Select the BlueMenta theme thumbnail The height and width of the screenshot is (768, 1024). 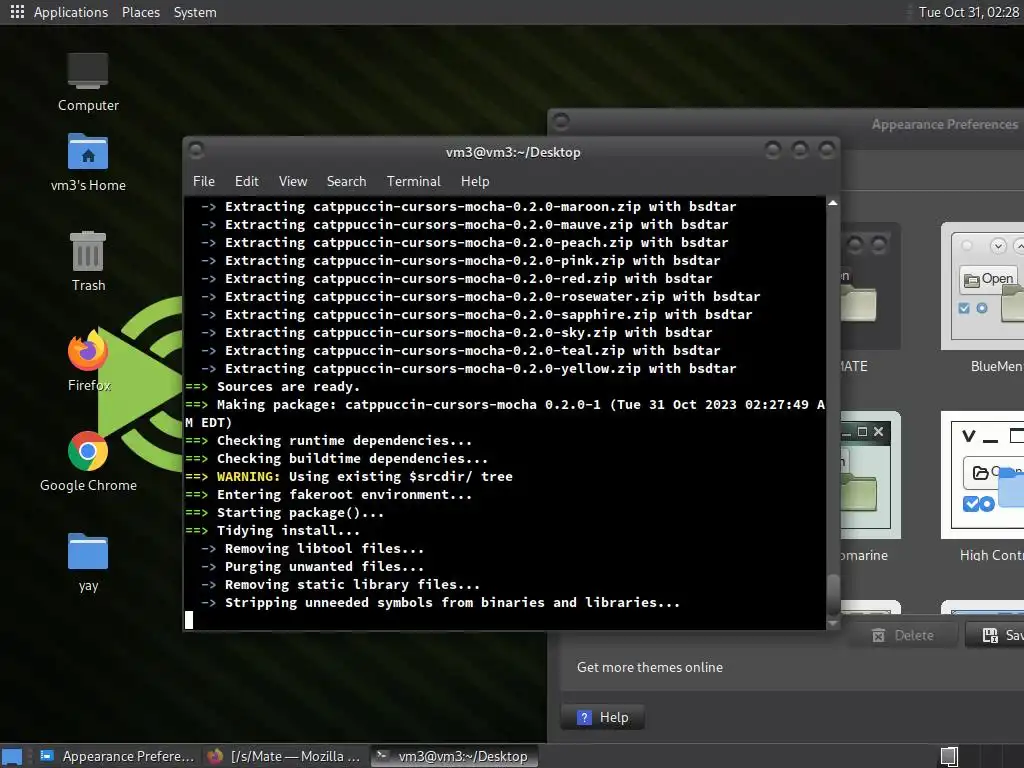click(982, 286)
